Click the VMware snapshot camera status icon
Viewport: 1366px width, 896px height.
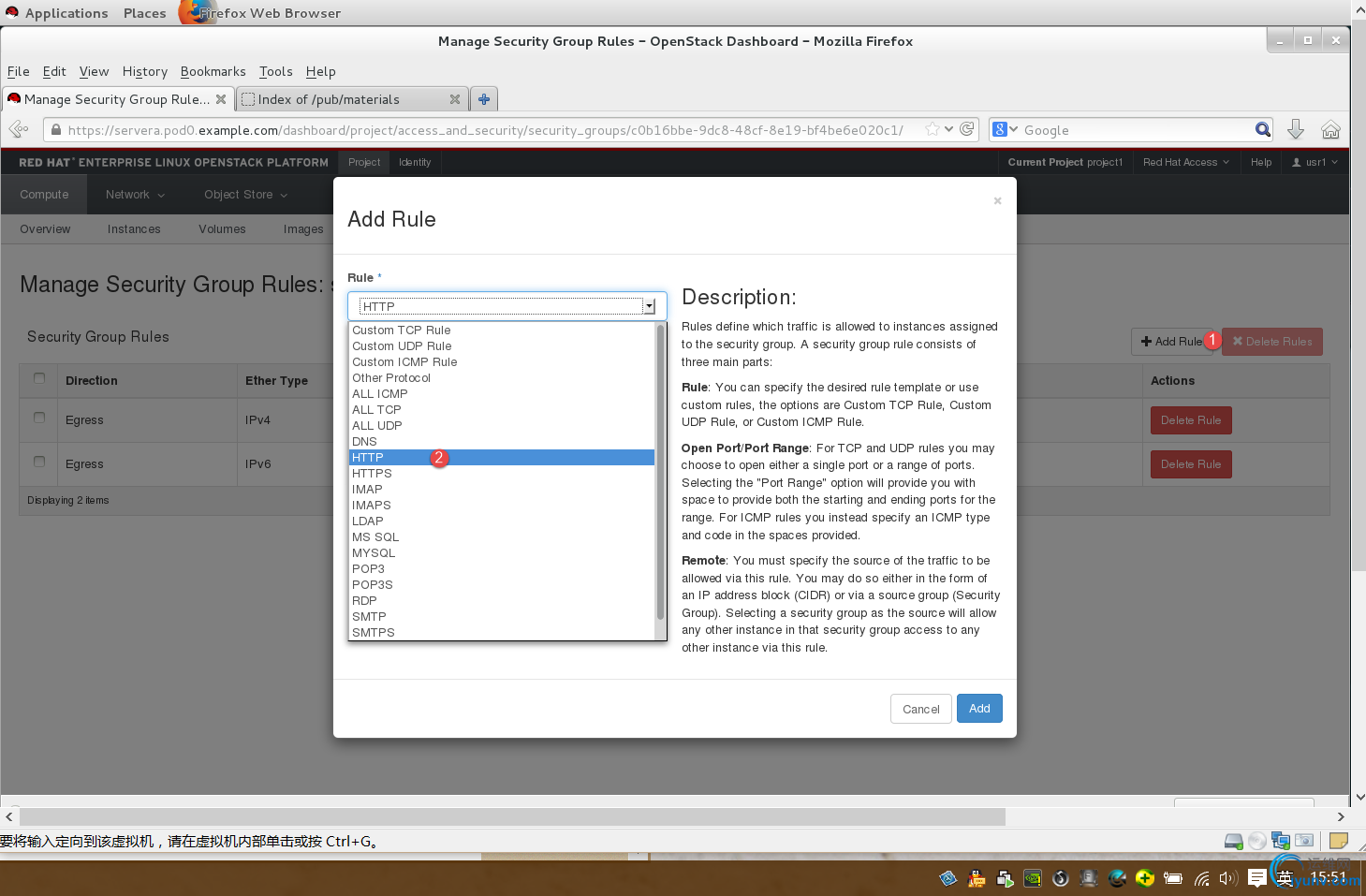point(1304,841)
